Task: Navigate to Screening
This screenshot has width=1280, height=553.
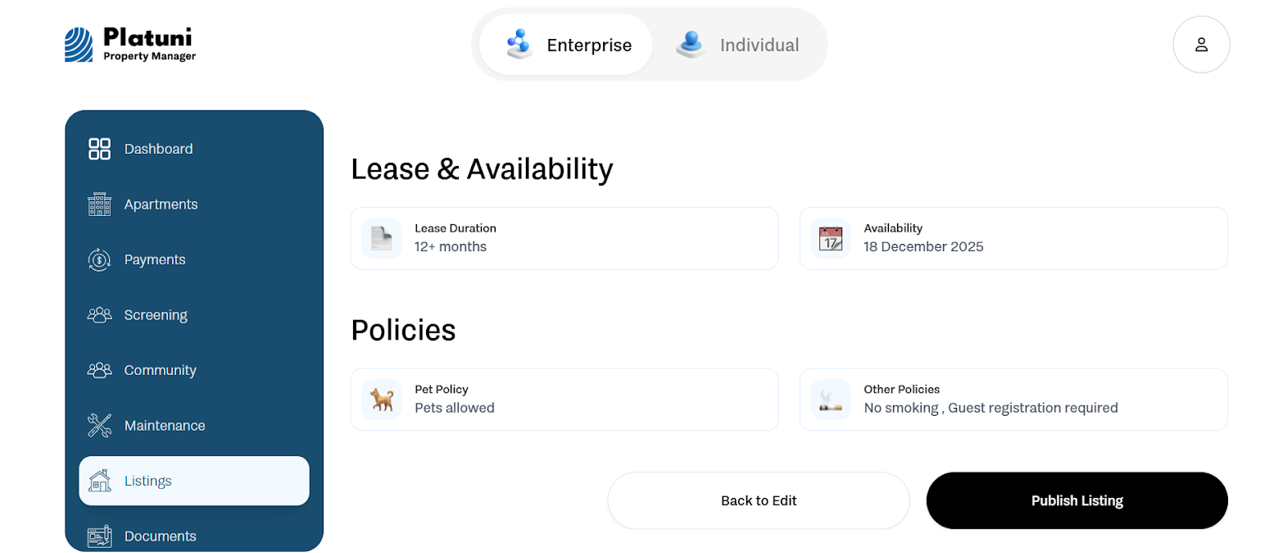Action: point(194,315)
